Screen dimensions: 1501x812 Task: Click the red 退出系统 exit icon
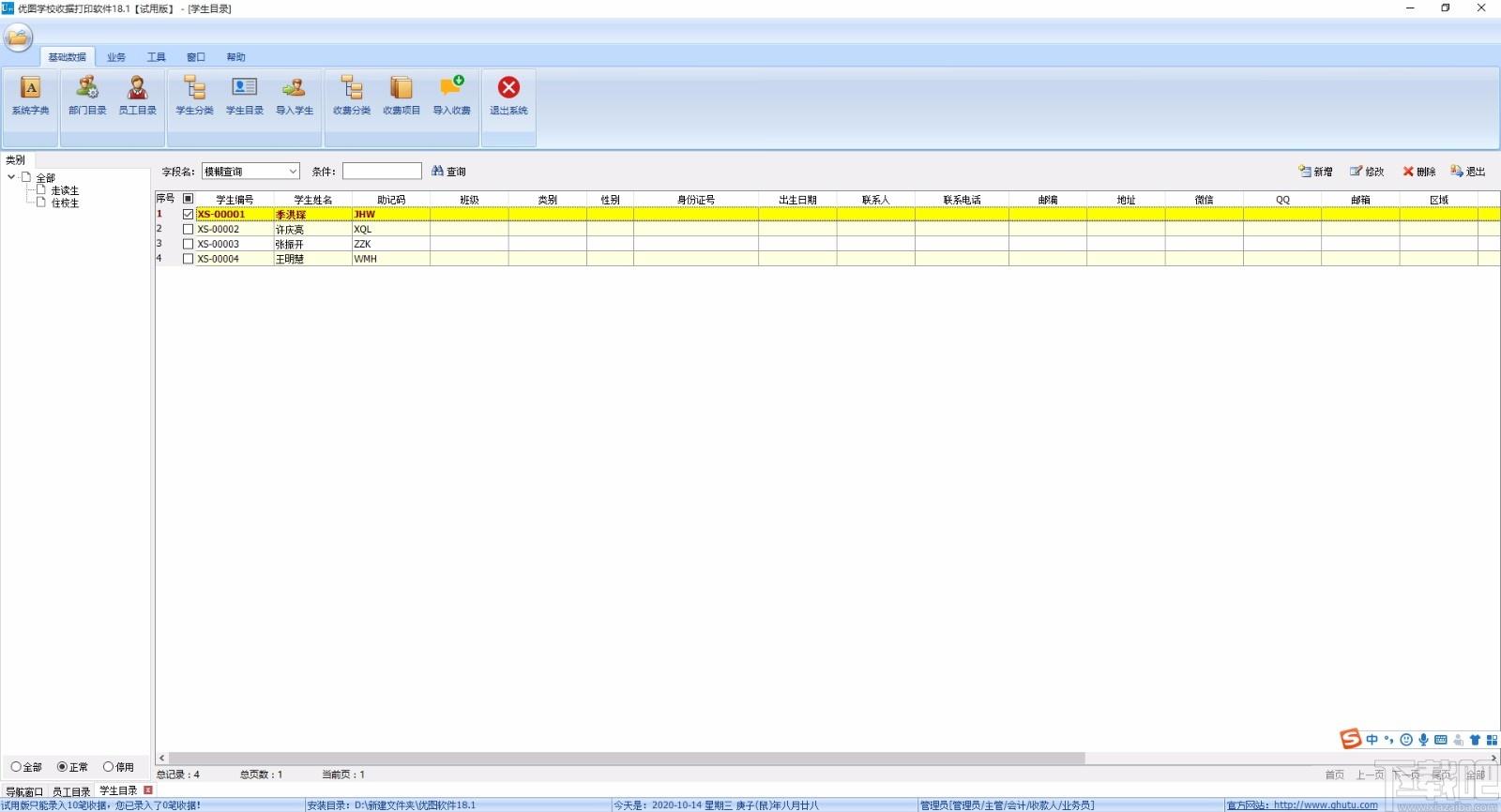508,96
